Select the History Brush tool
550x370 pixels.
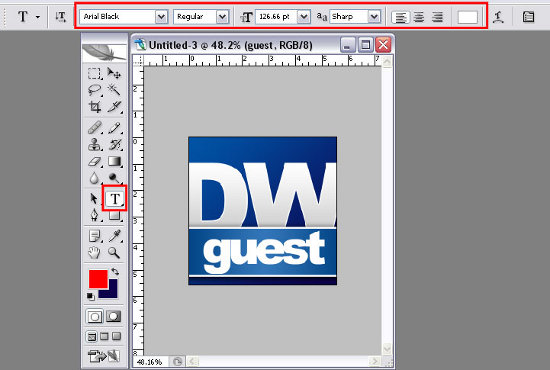[x=114, y=144]
